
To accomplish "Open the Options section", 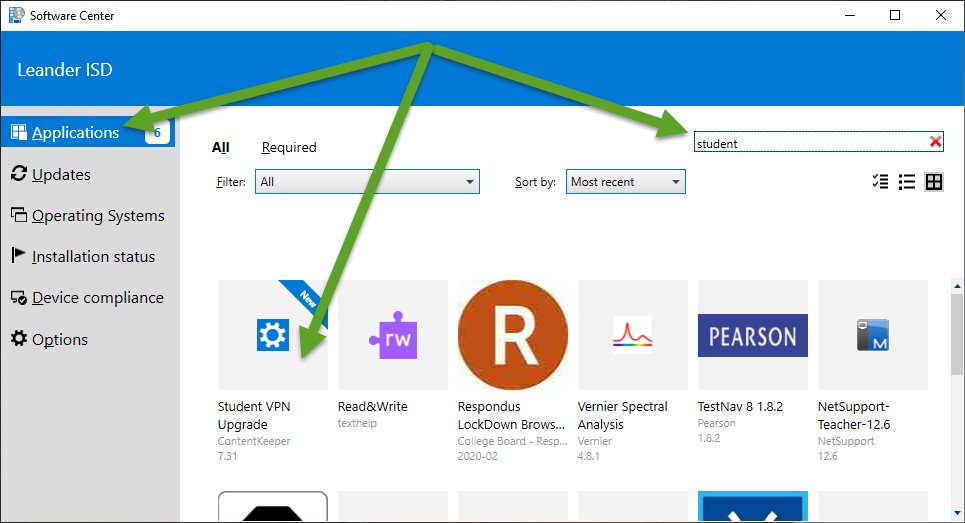I will tap(60, 340).
